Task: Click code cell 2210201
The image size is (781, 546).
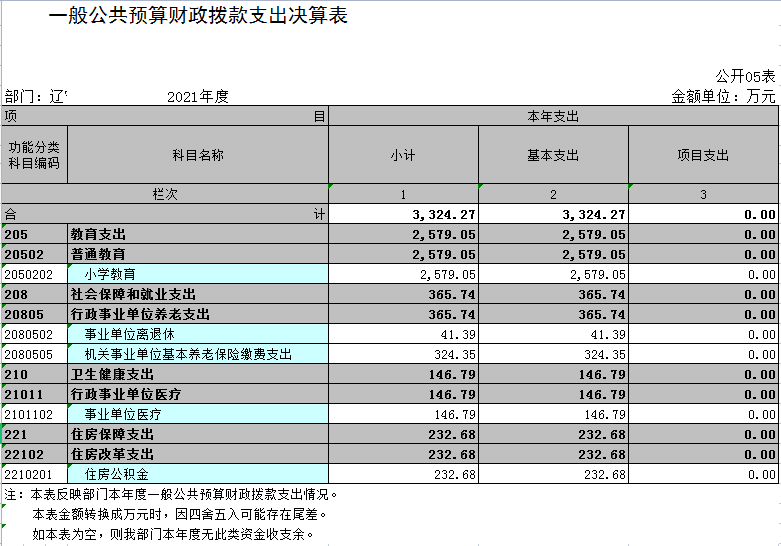Action: pos(34,473)
